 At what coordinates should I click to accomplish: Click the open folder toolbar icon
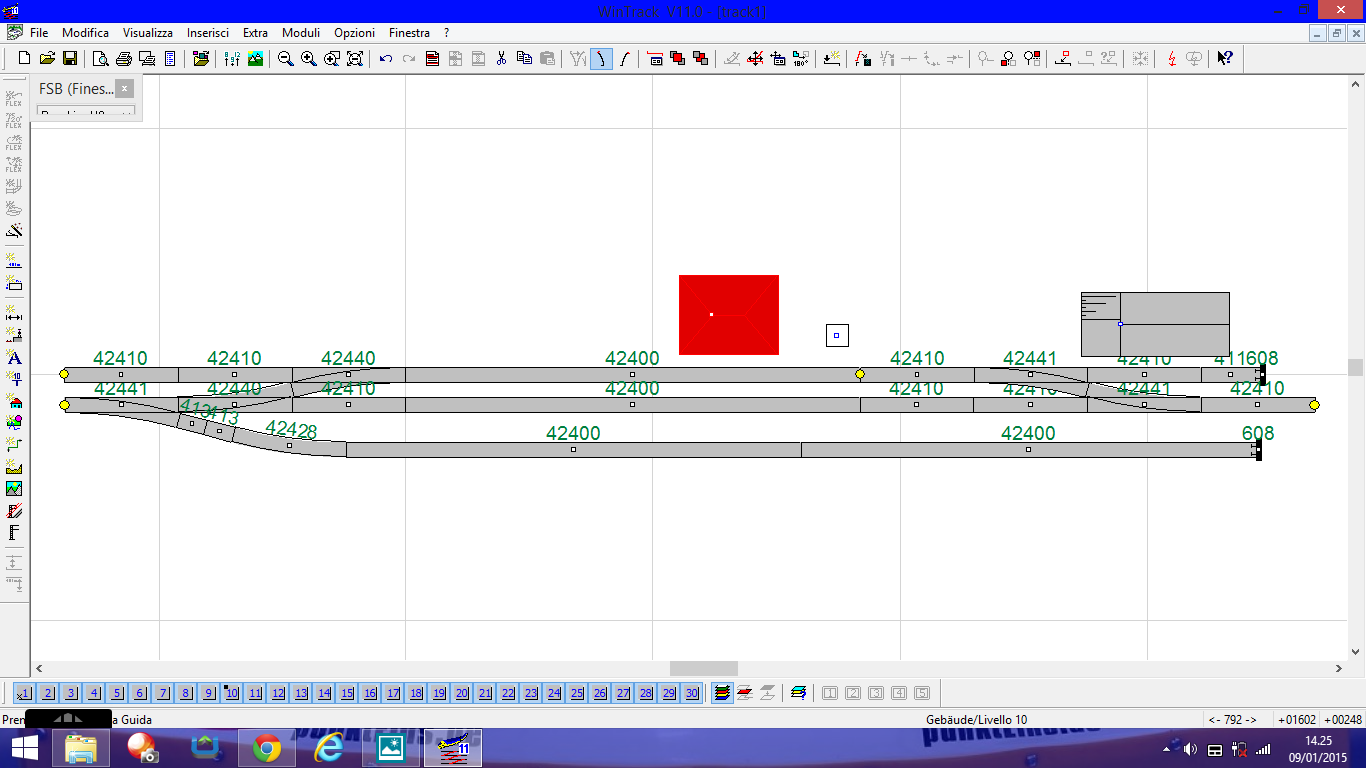tap(48, 59)
